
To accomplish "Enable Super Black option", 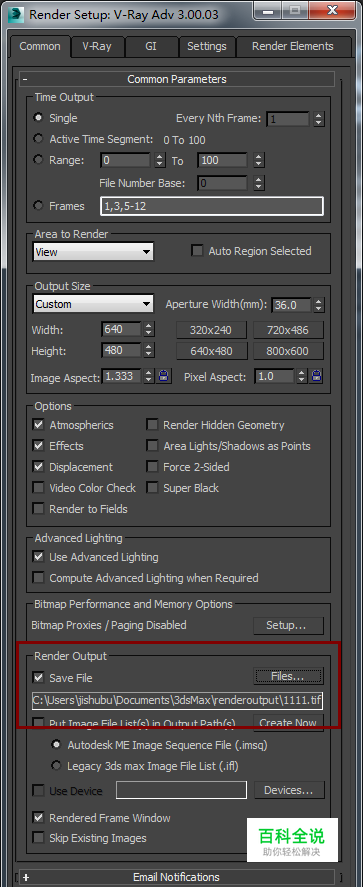I will coord(152,488).
